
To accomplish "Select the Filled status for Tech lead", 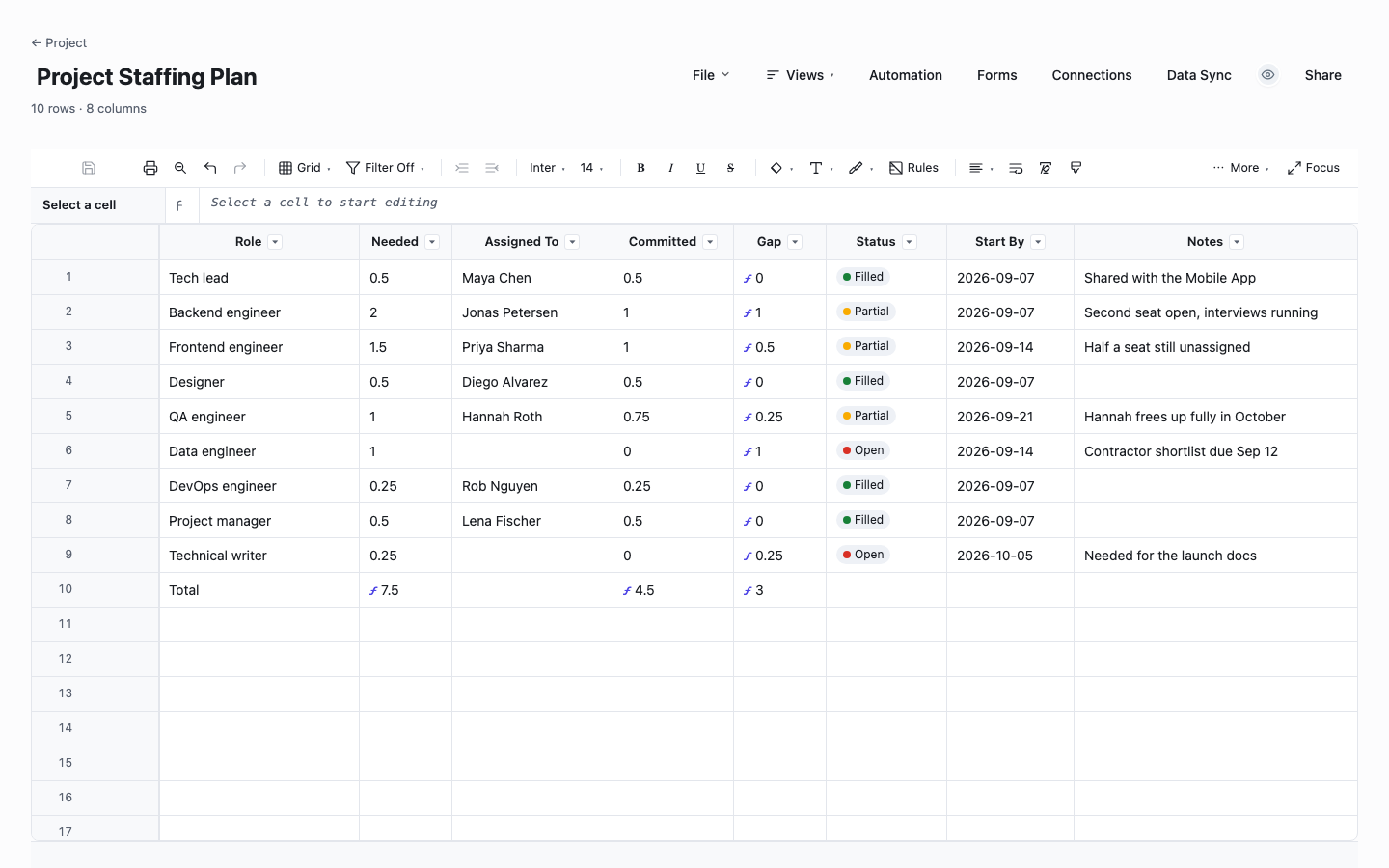I will coord(863,277).
